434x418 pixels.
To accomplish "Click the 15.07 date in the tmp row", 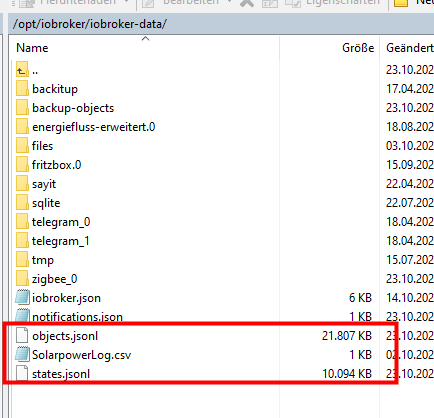I will (410, 260).
